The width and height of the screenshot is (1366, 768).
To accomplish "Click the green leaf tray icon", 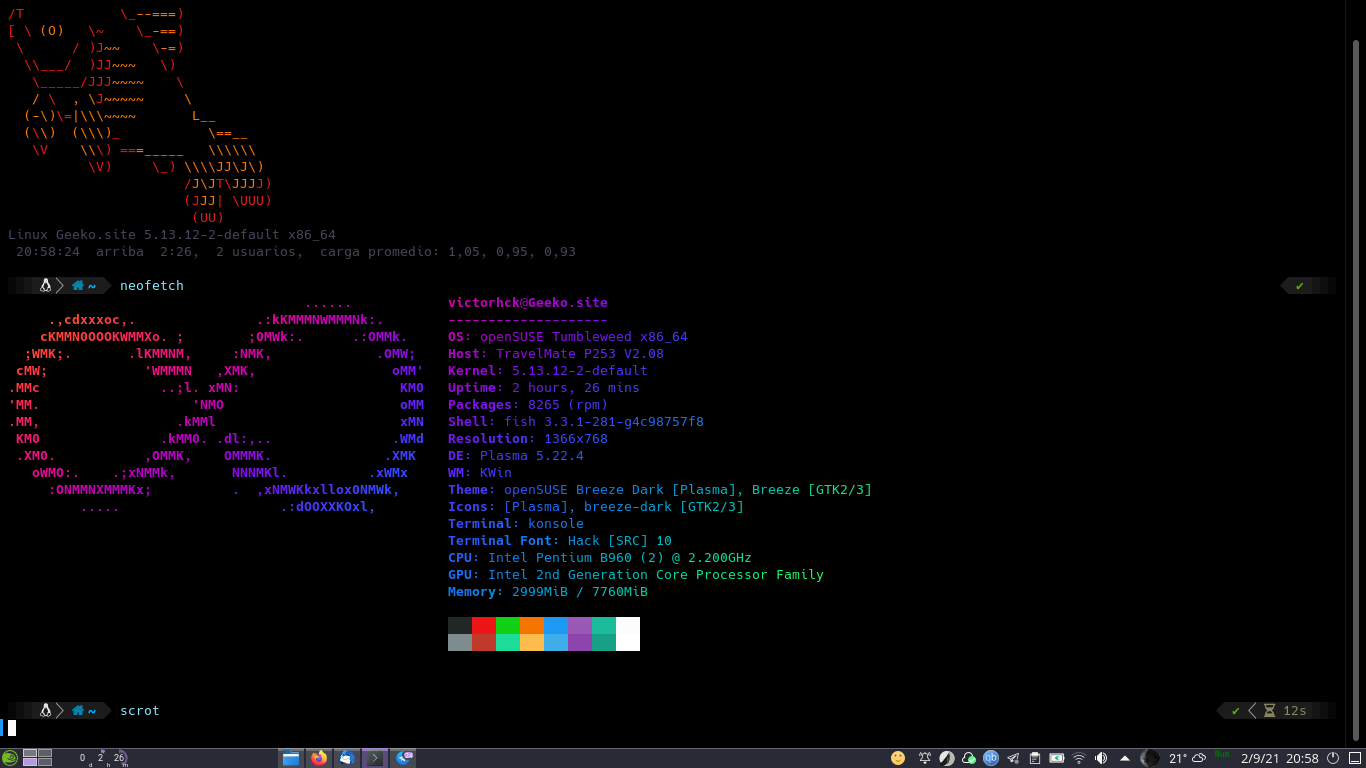I will pos(947,758).
